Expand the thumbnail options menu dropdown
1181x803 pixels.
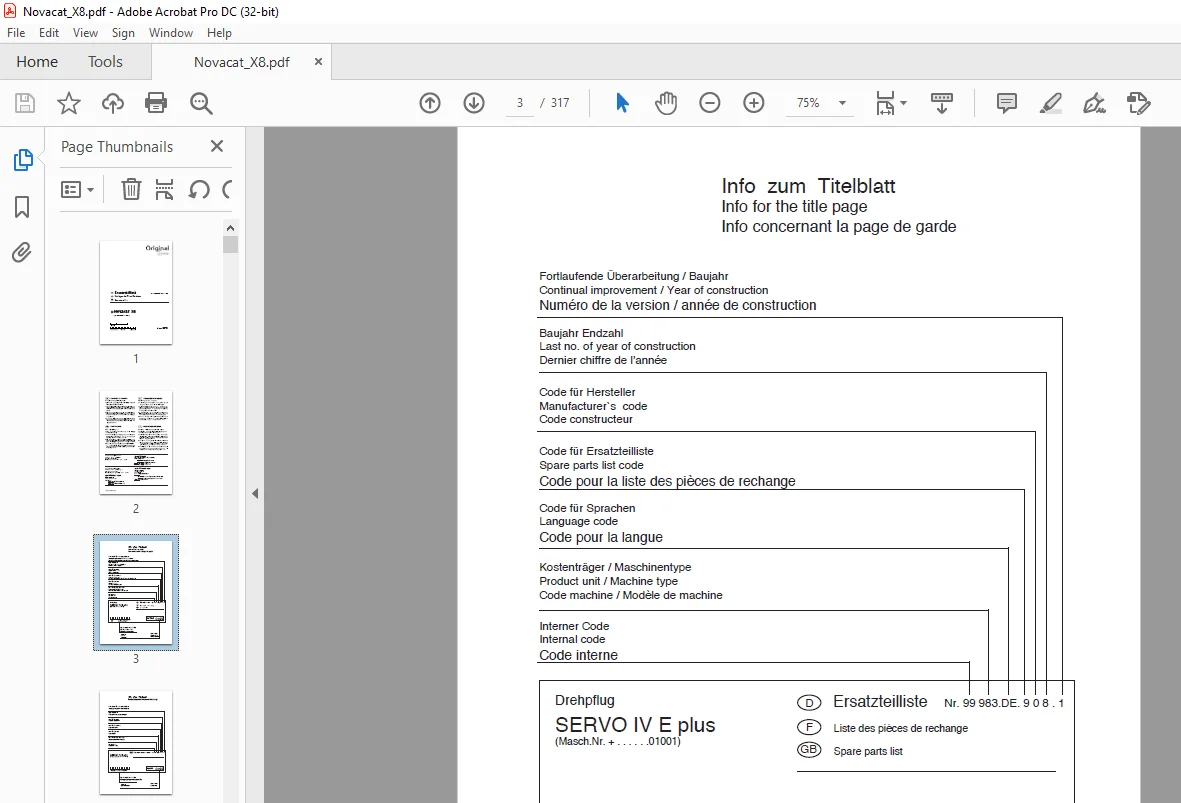coord(78,189)
